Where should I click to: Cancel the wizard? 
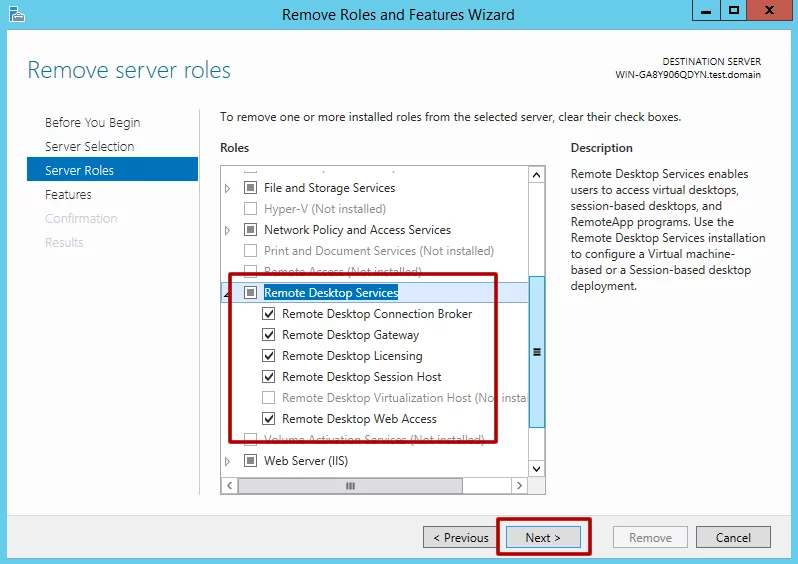[733, 538]
